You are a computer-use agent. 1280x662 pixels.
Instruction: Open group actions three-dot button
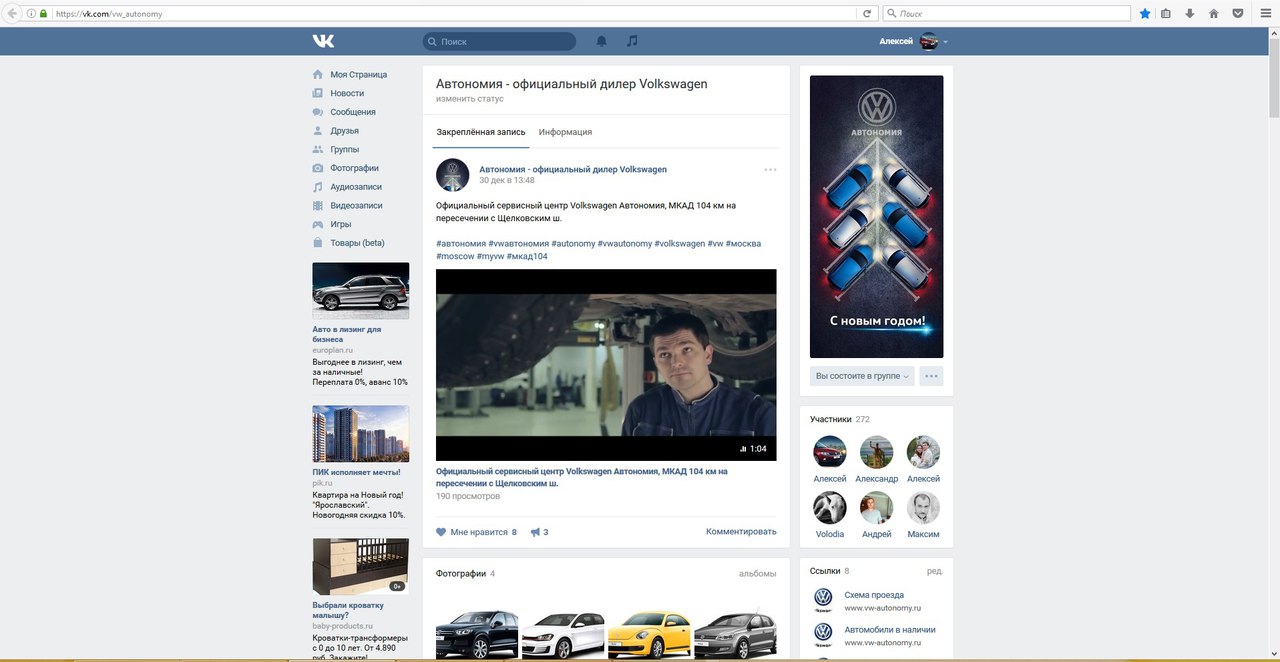click(x=931, y=376)
